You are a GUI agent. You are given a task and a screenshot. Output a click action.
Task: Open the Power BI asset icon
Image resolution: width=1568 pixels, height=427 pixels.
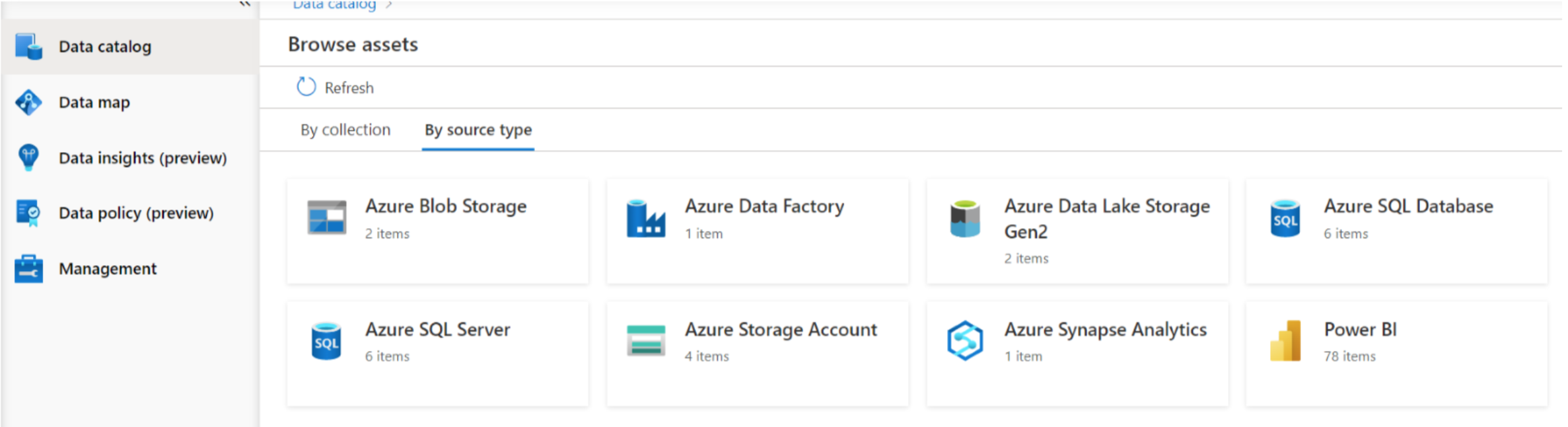click(1285, 341)
